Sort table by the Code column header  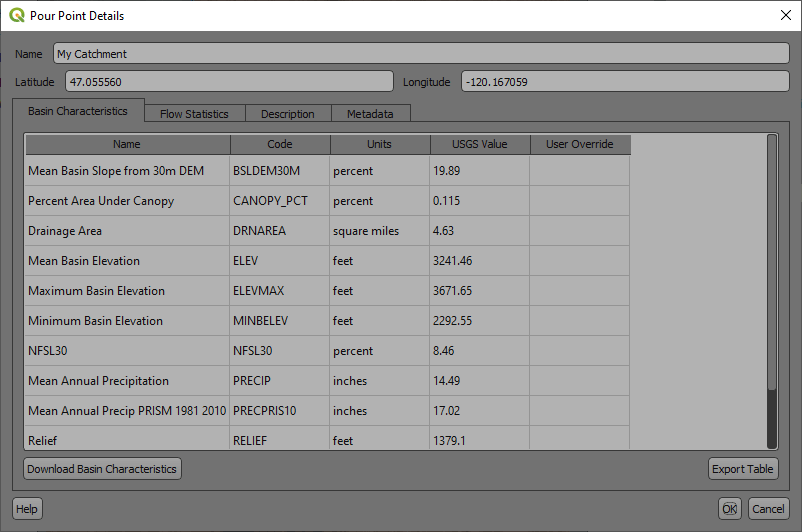(280, 144)
